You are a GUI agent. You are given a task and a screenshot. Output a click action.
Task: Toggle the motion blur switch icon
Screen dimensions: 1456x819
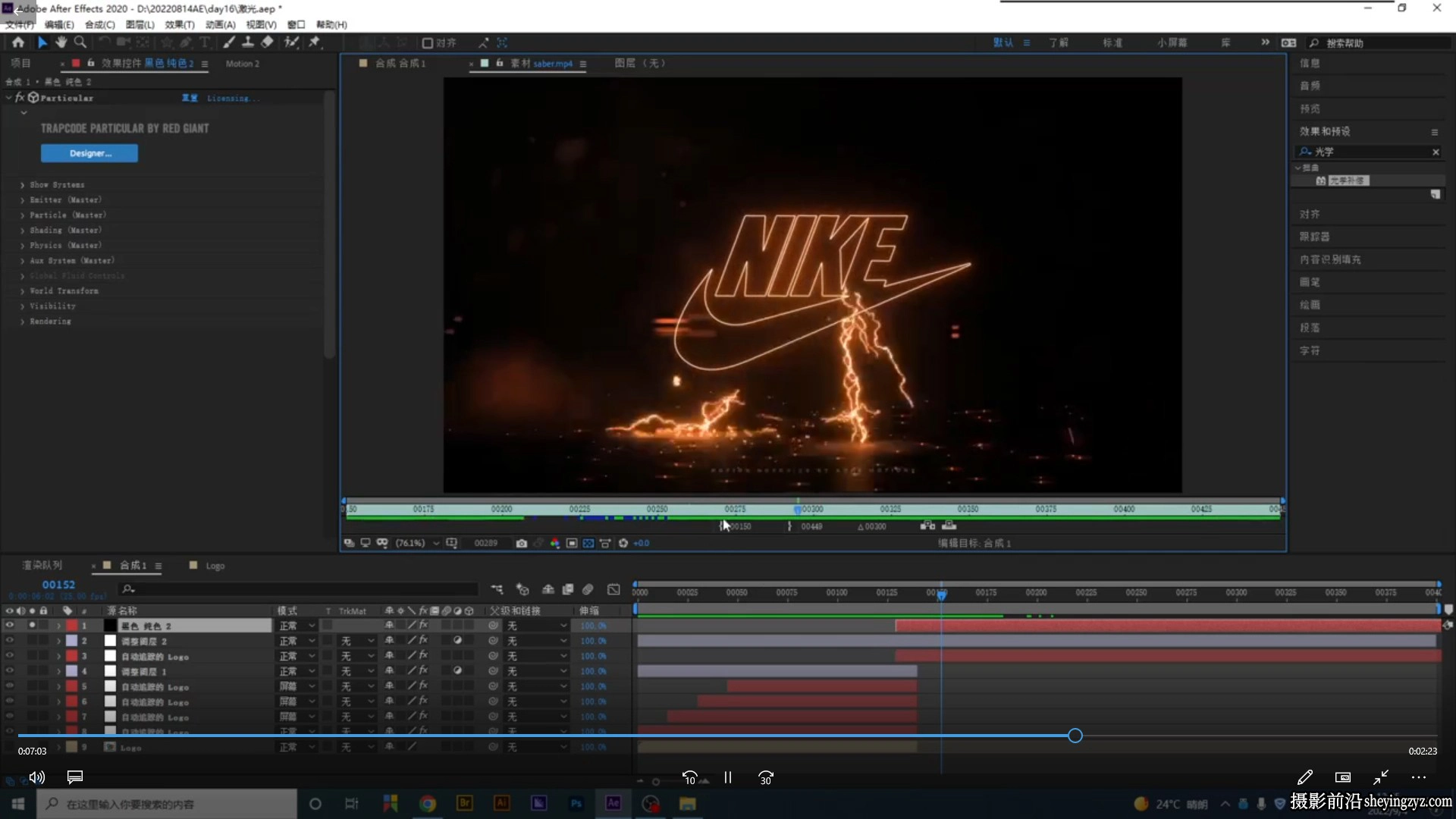pos(588,589)
